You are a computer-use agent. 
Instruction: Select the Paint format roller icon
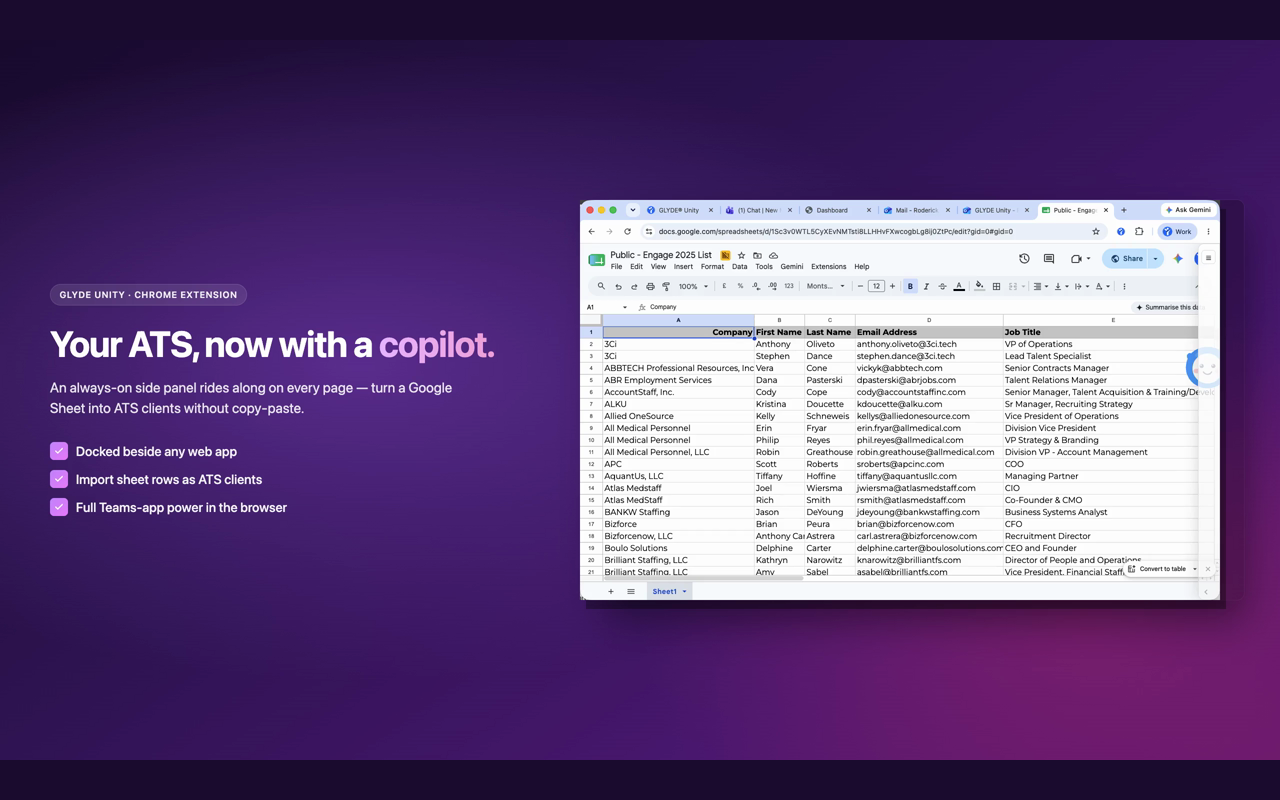coord(666,286)
